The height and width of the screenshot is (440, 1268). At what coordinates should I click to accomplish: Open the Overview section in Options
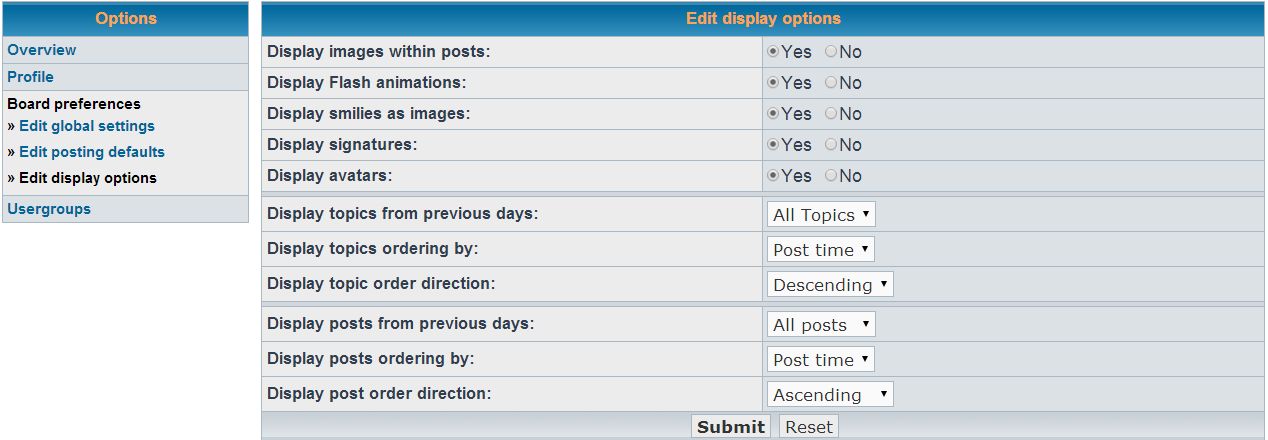[x=42, y=50]
